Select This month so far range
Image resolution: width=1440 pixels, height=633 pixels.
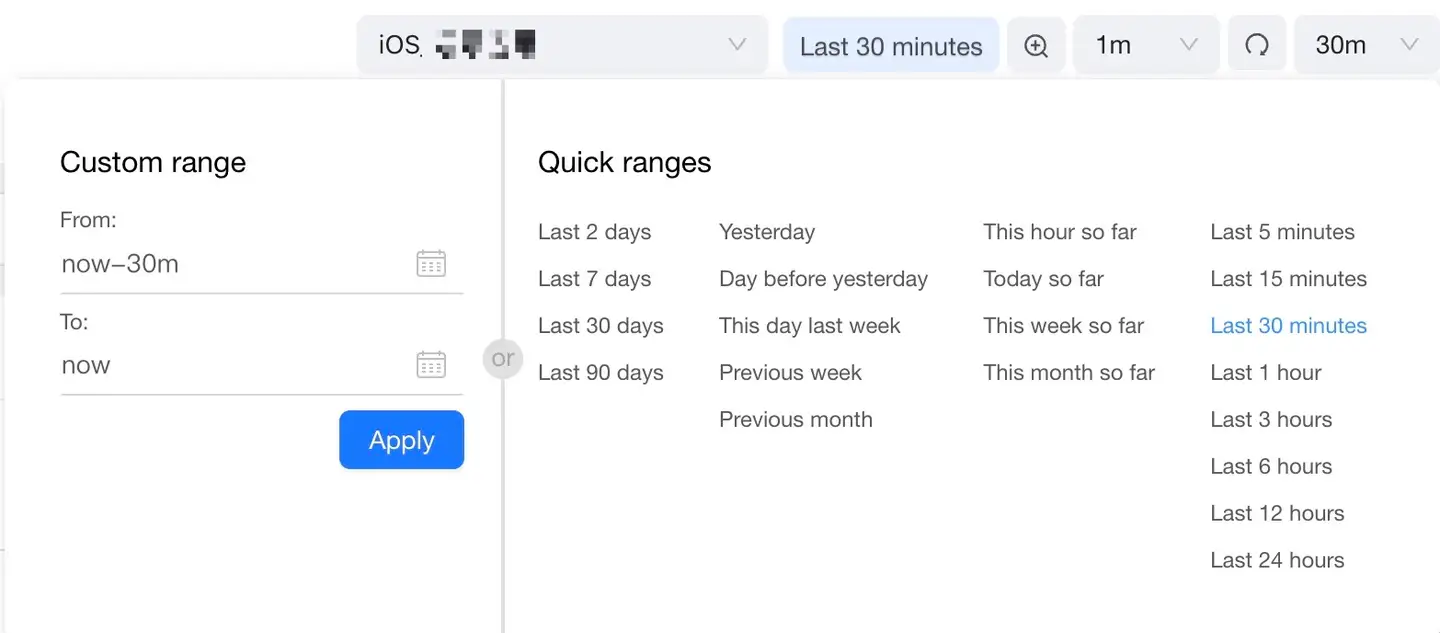[1068, 373]
